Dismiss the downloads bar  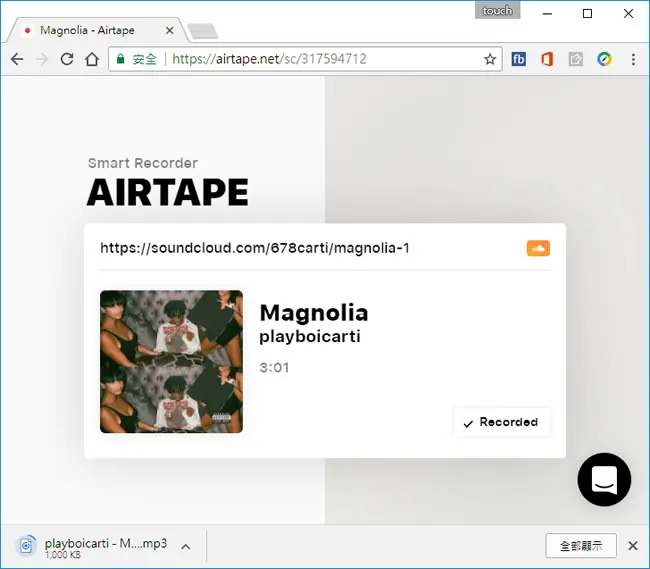pyautogui.click(x=633, y=546)
